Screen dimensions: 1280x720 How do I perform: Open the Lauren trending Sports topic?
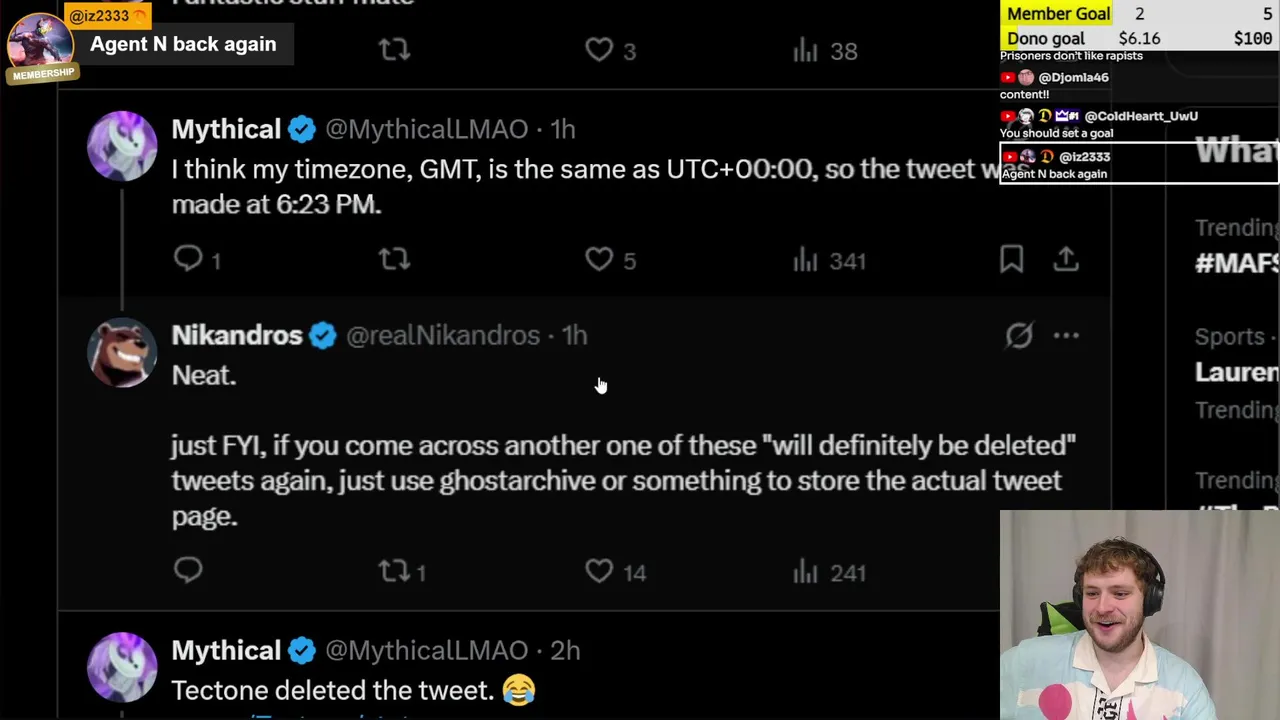coord(1236,372)
